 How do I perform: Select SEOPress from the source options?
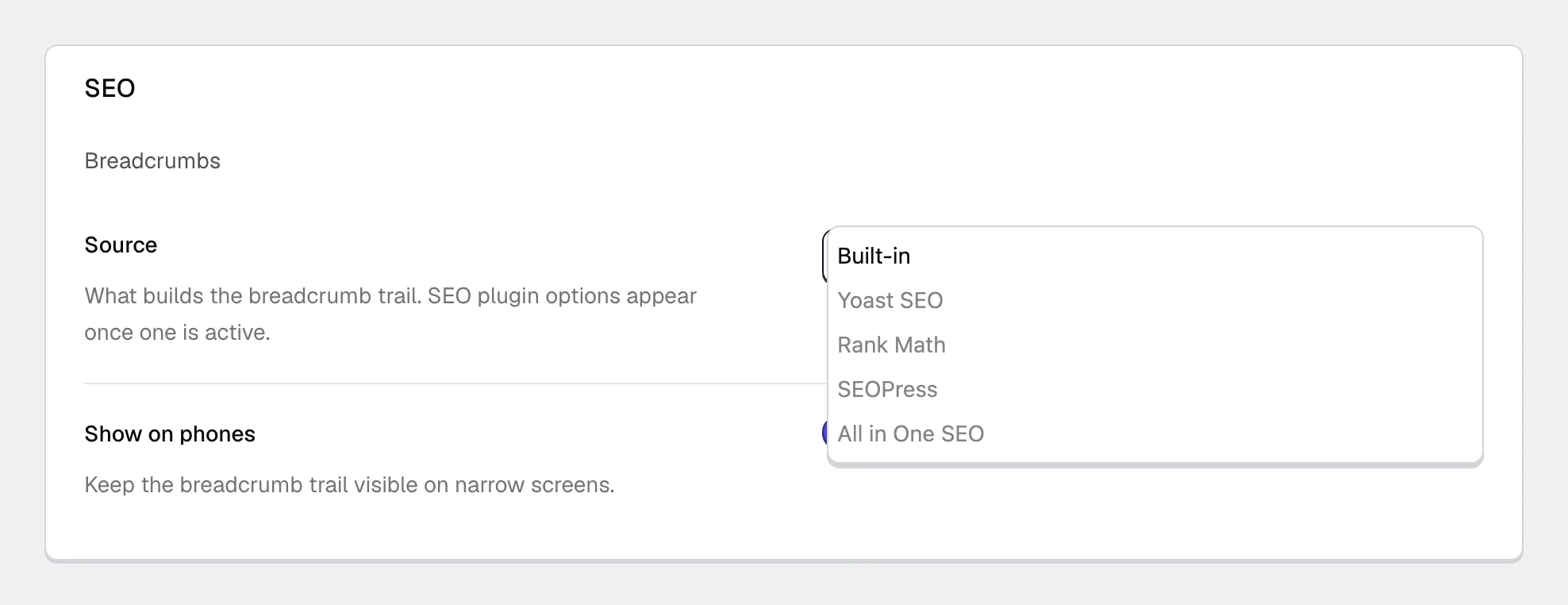click(1155, 389)
